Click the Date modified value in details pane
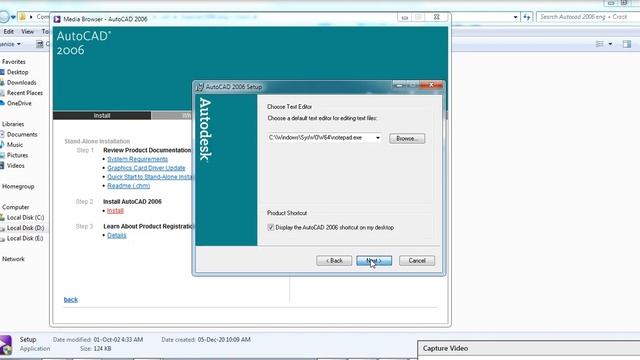The height and width of the screenshot is (360, 640). (x=118, y=340)
